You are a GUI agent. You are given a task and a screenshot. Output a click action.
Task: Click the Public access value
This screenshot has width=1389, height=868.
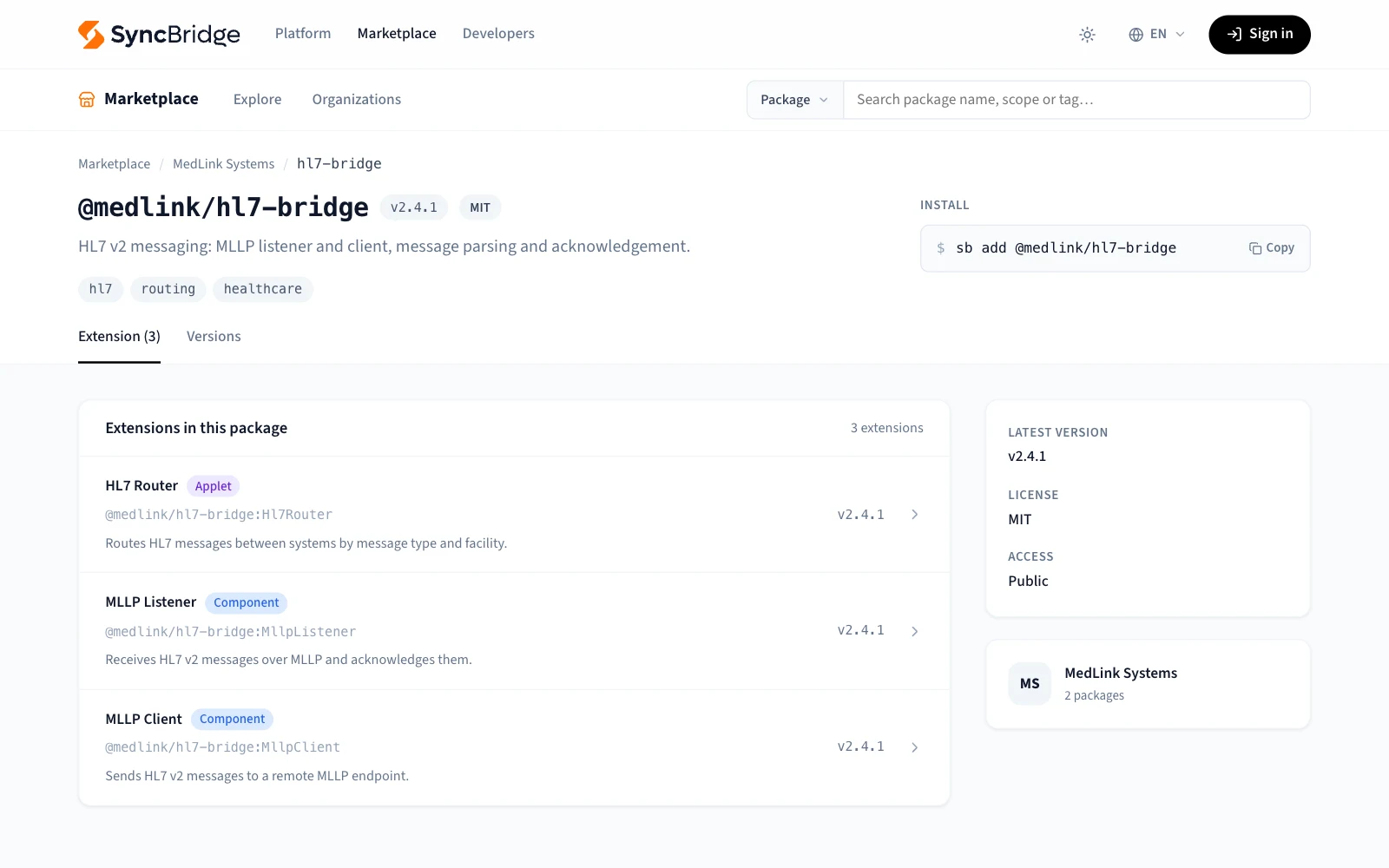tap(1028, 582)
